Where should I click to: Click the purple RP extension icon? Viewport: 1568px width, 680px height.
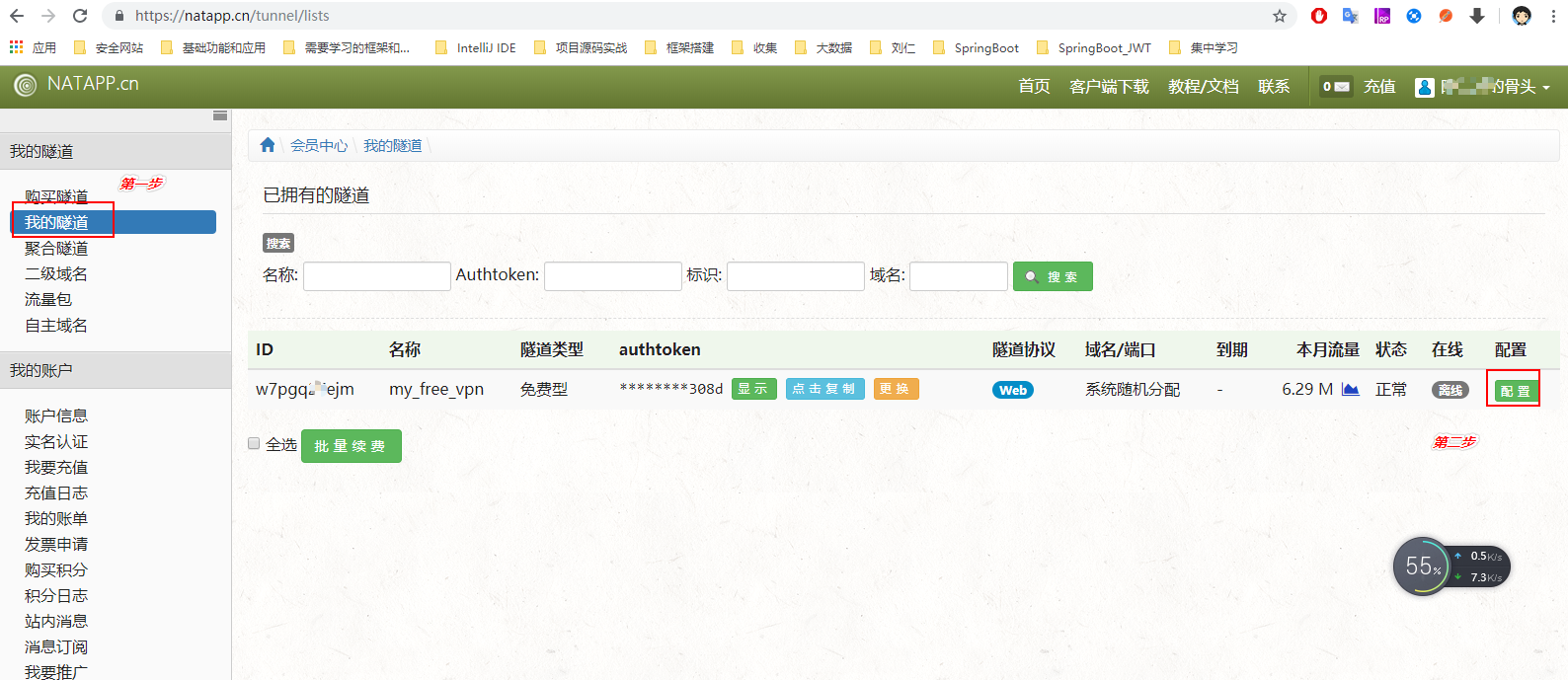[x=1382, y=16]
